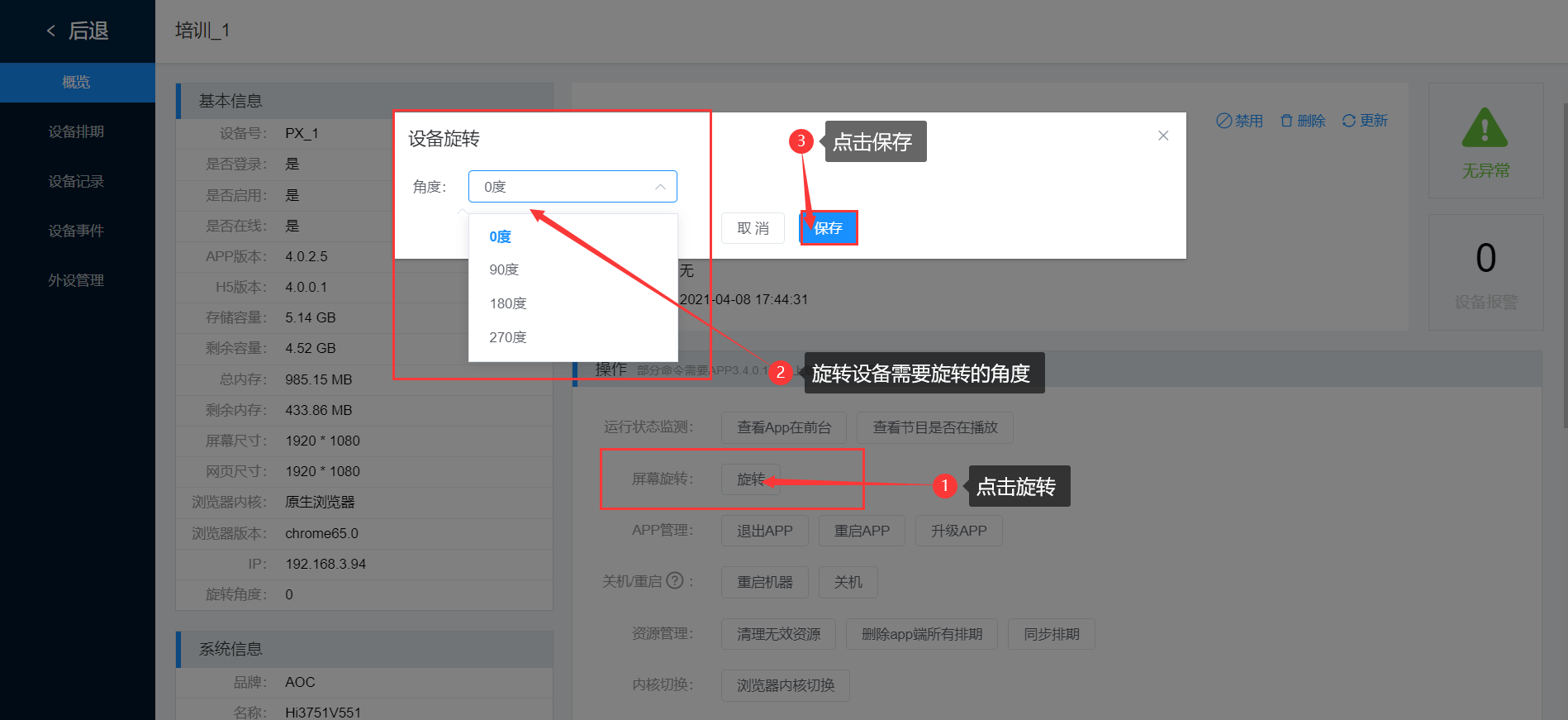This screenshot has width=1568, height=720.
Task: Choose 270度 from the angle list
Action: tap(573, 337)
